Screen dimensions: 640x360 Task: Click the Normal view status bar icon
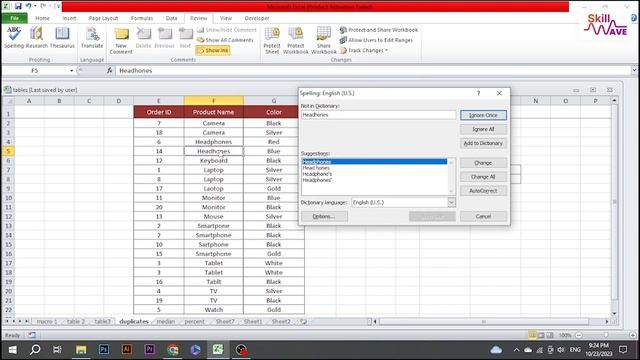click(x=532, y=335)
